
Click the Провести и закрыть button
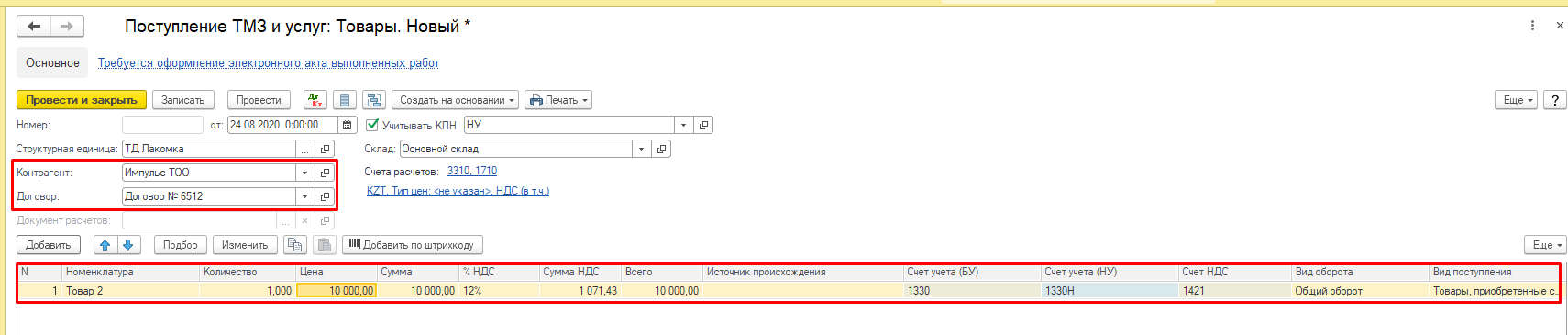click(82, 100)
